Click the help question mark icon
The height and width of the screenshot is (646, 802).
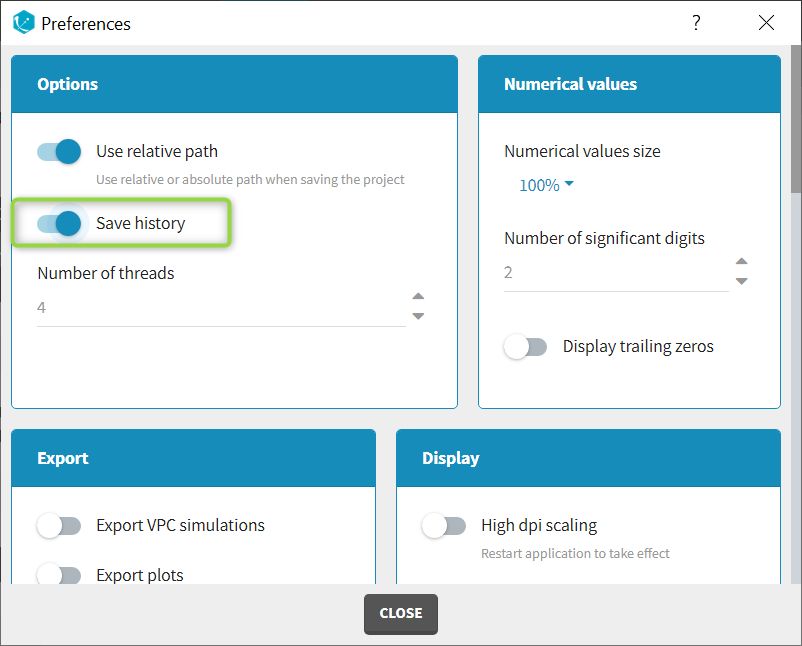point(696,23)
